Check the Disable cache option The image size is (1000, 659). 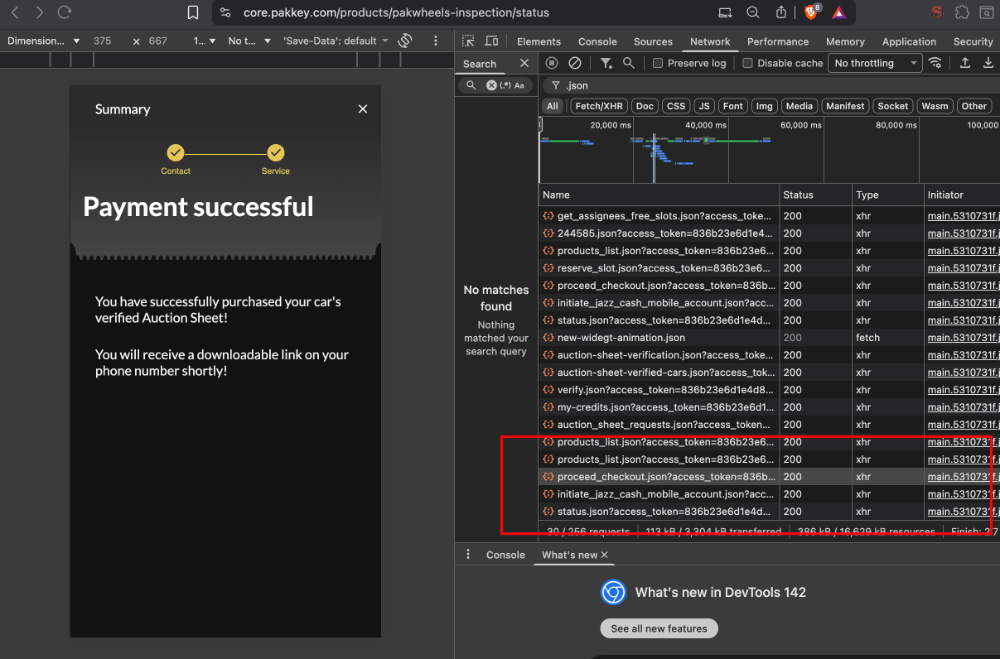748,63
